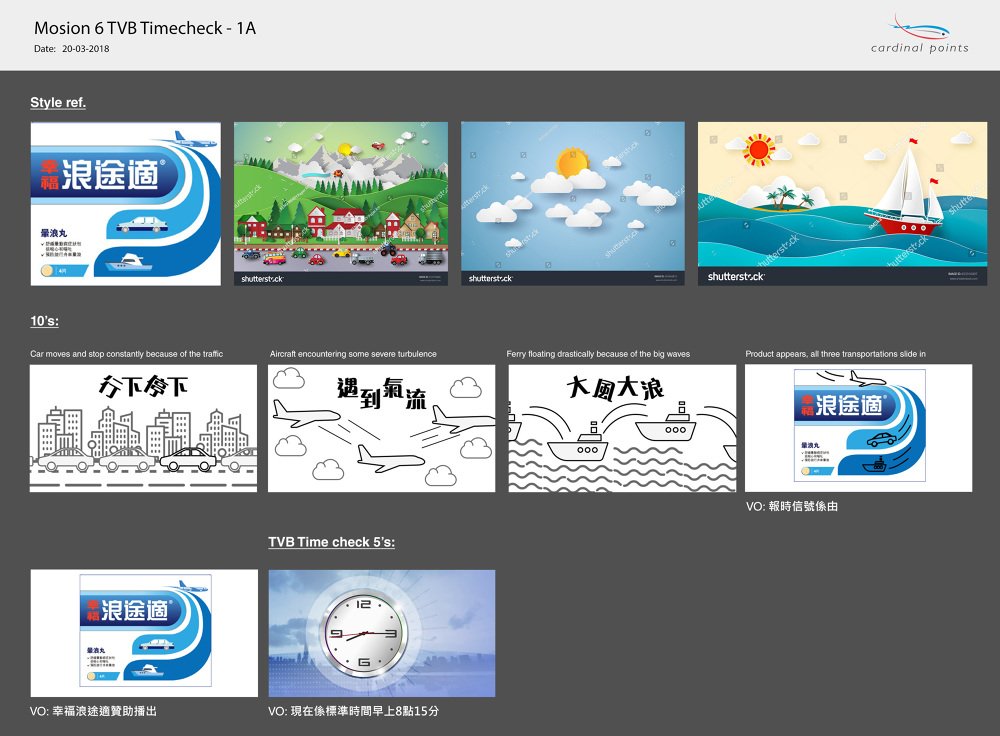Click the caption about car moving in traffic
This screenshot has height=736, width=1000.
click(127, 354)
